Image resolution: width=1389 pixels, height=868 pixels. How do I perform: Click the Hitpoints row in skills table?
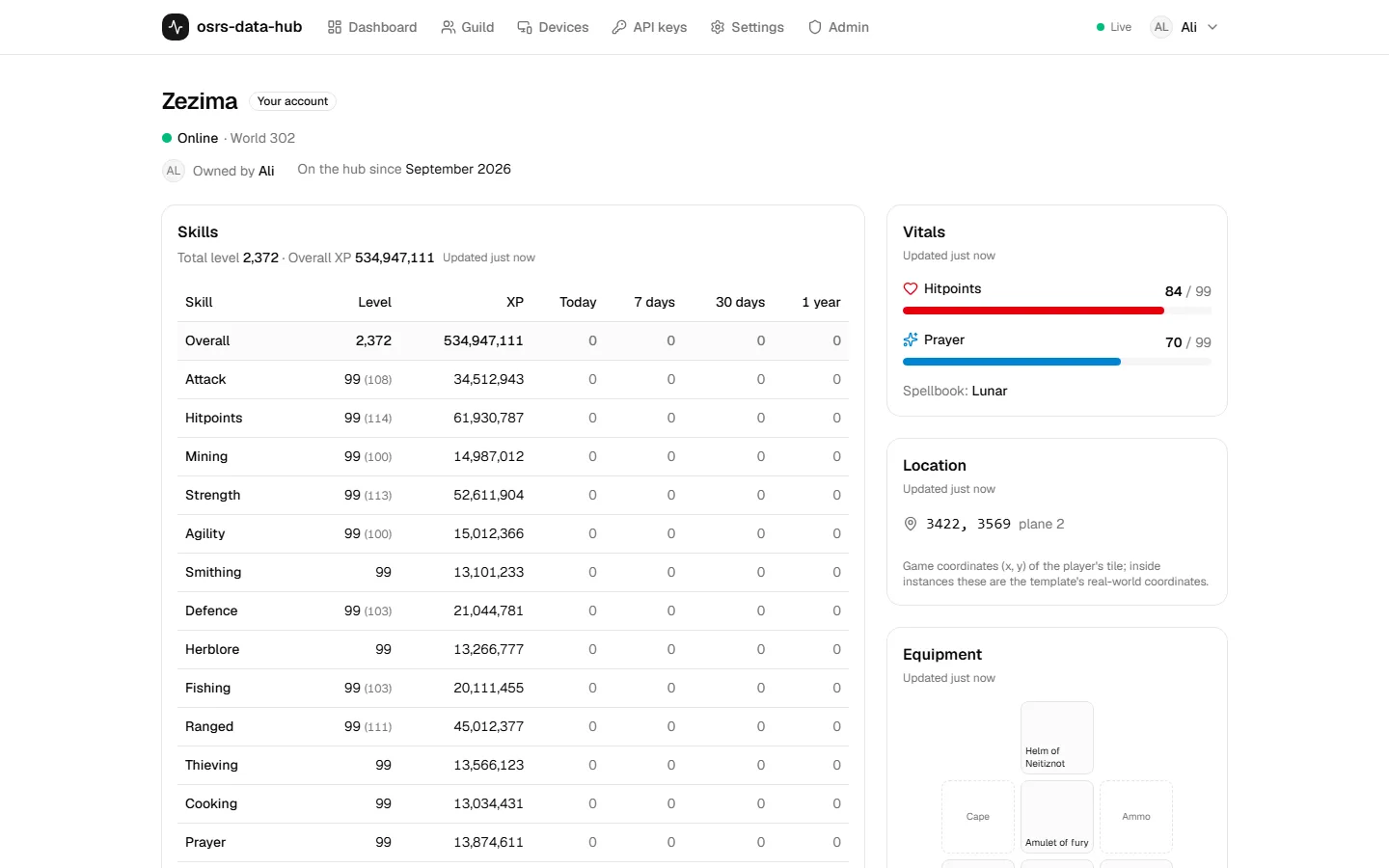513,418
